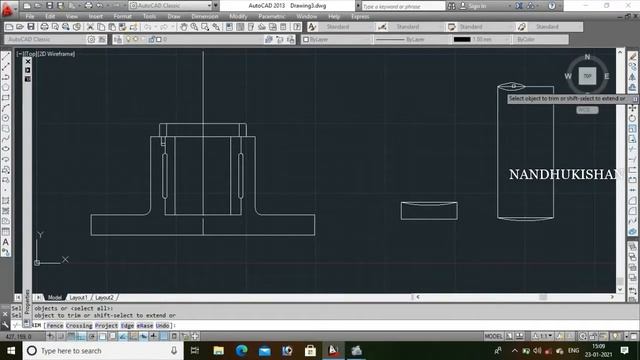Choose the Crossing option in the command line
The image size is (640, 360).
click(x=79, y=325)
